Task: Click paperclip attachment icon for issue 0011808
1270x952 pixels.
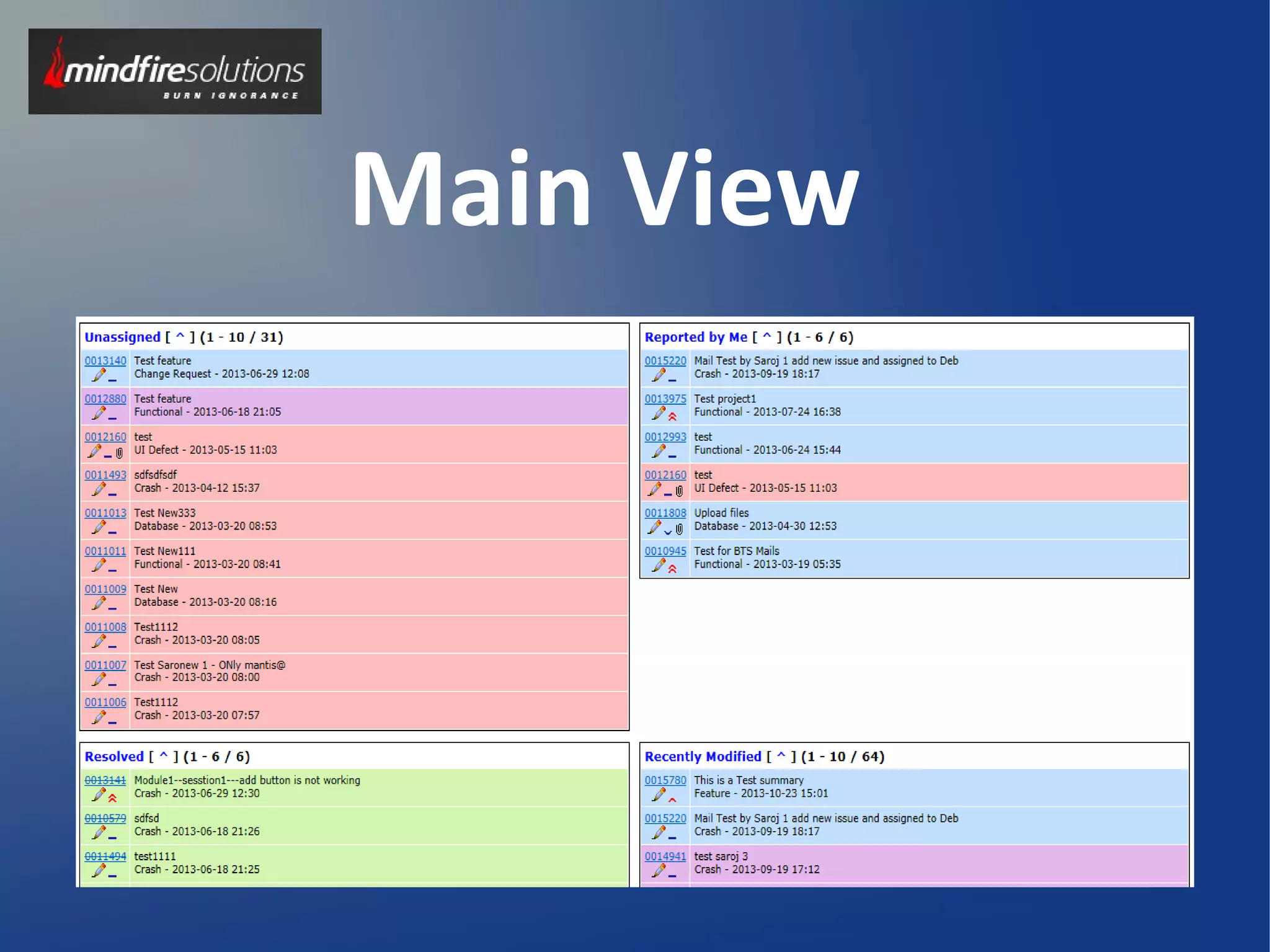Action: tap(680, 528)
